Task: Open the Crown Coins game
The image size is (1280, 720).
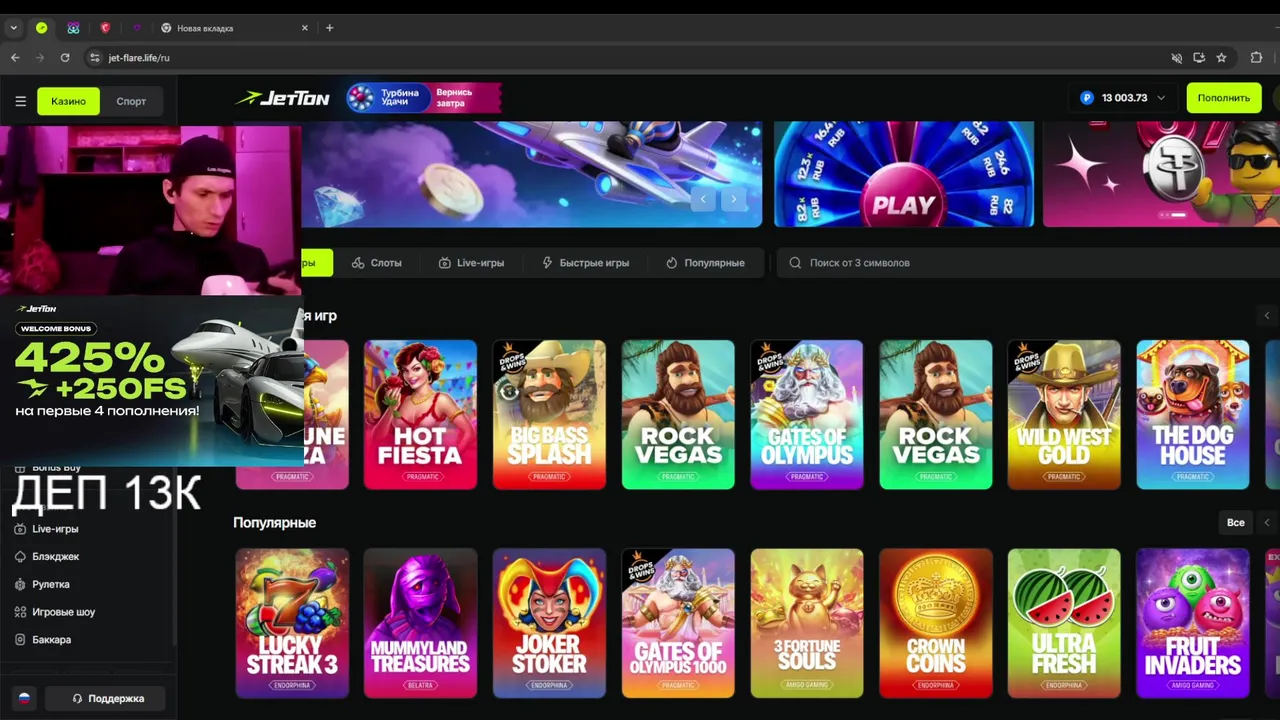Action: click(936, 623)
